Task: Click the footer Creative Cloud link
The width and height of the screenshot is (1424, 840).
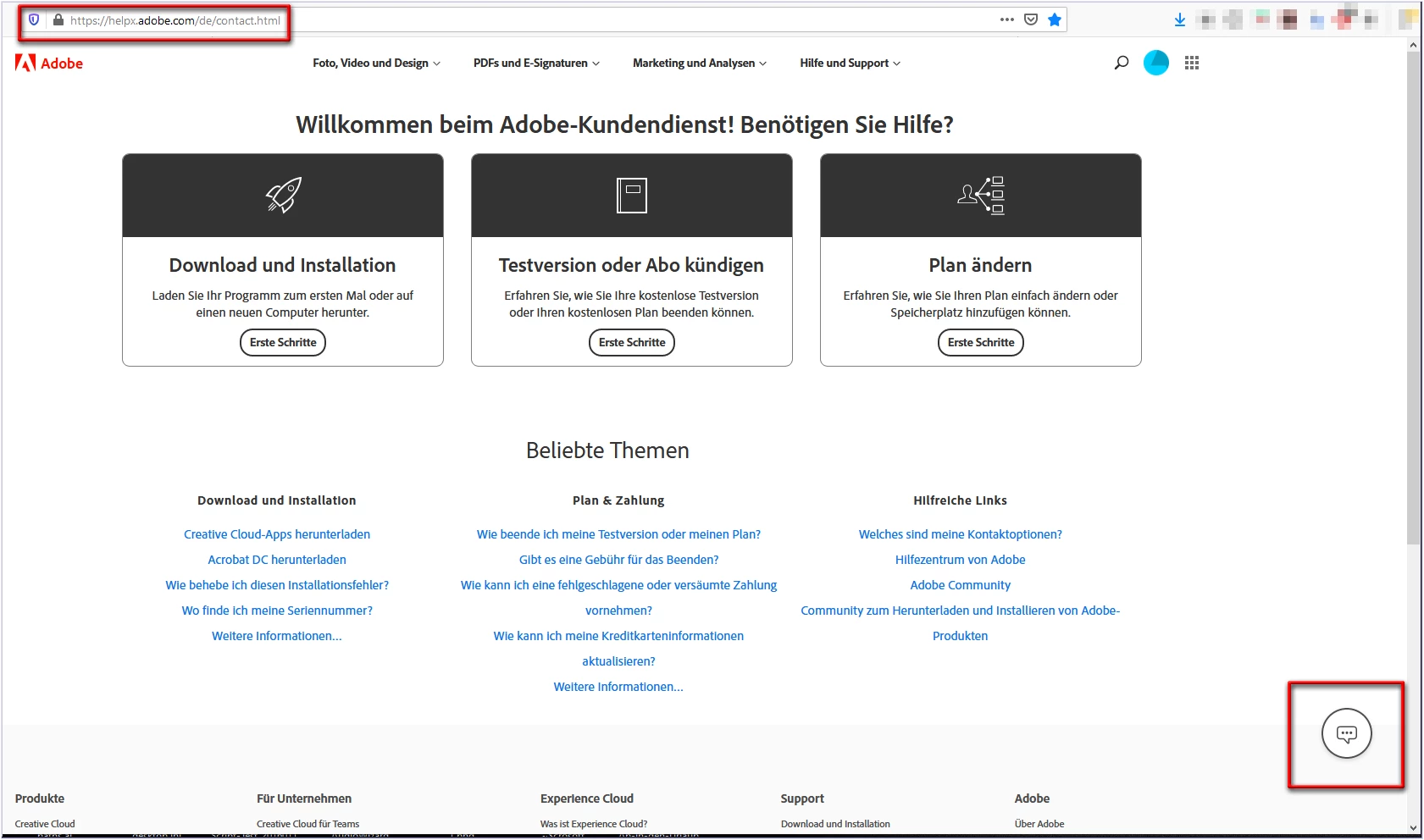Action: (x=45, y=824)
